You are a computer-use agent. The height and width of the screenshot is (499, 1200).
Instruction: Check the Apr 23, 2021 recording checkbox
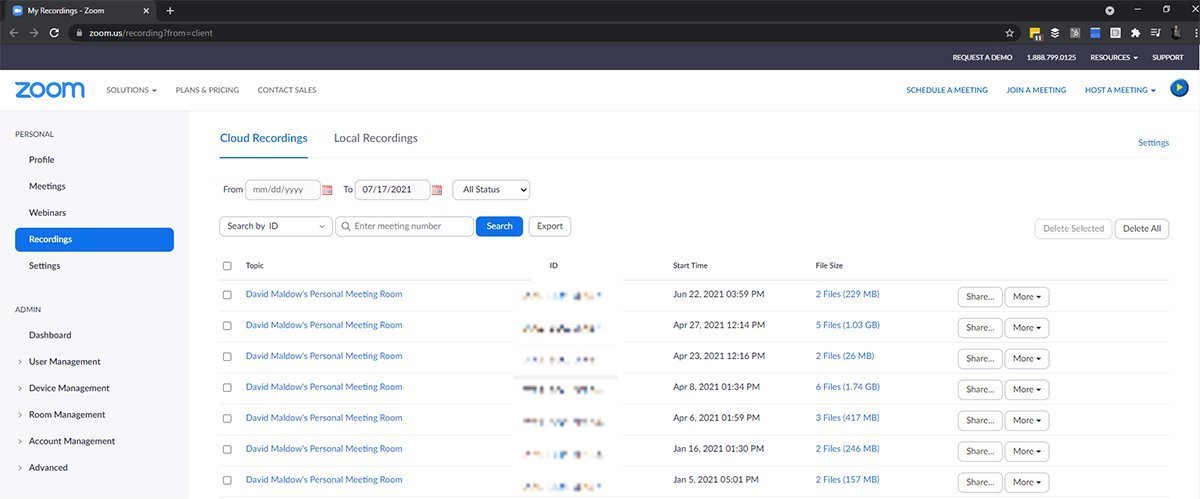click(227, 356)
